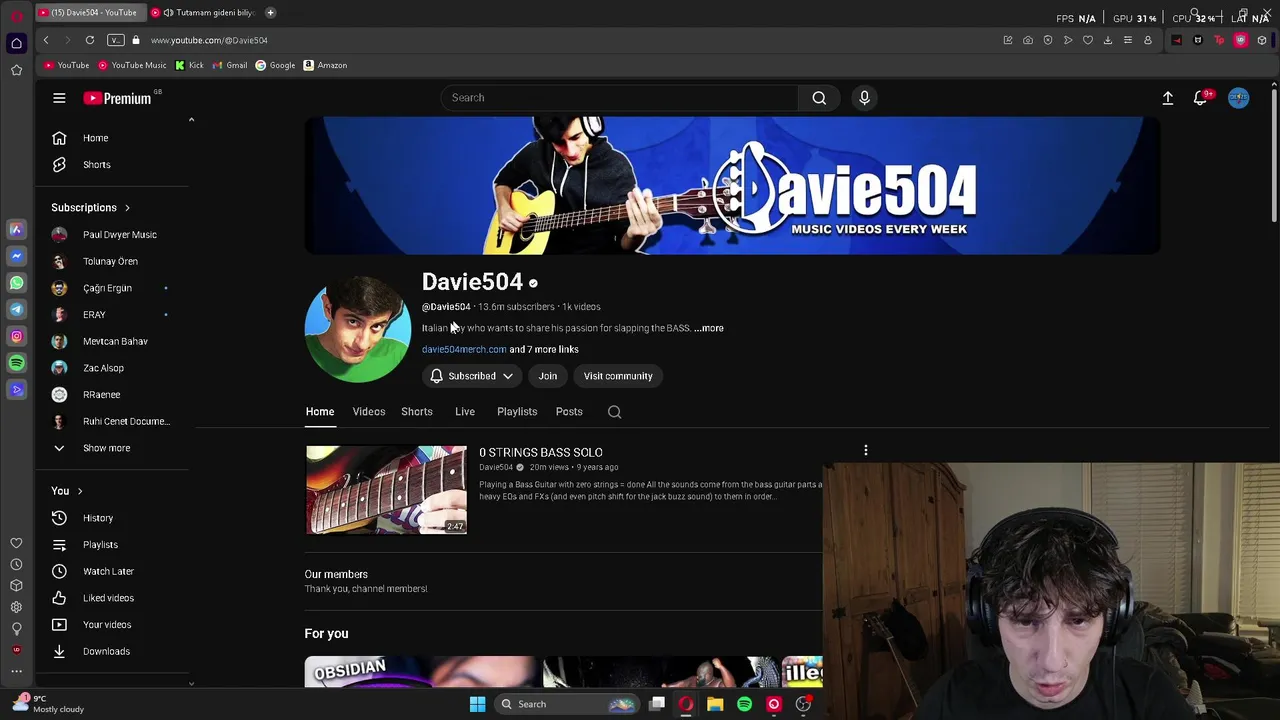Search within channel magnifier icon
The width and height of the screenshot is (1280, 720).
tap(614, 412)
